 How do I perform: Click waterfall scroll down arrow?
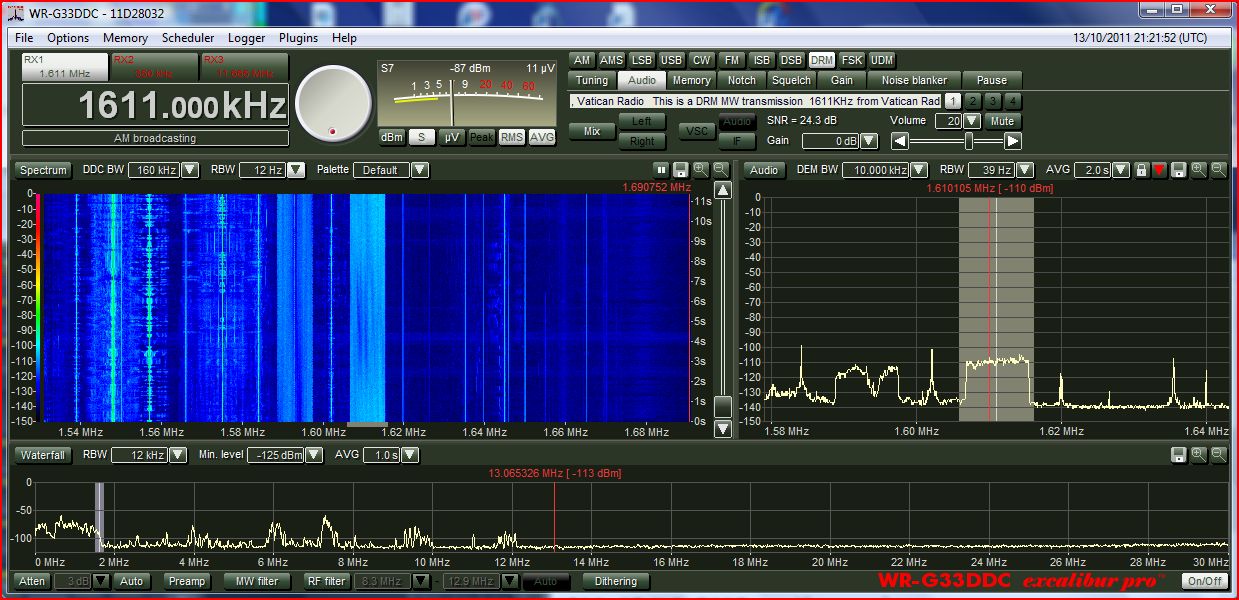723,429
